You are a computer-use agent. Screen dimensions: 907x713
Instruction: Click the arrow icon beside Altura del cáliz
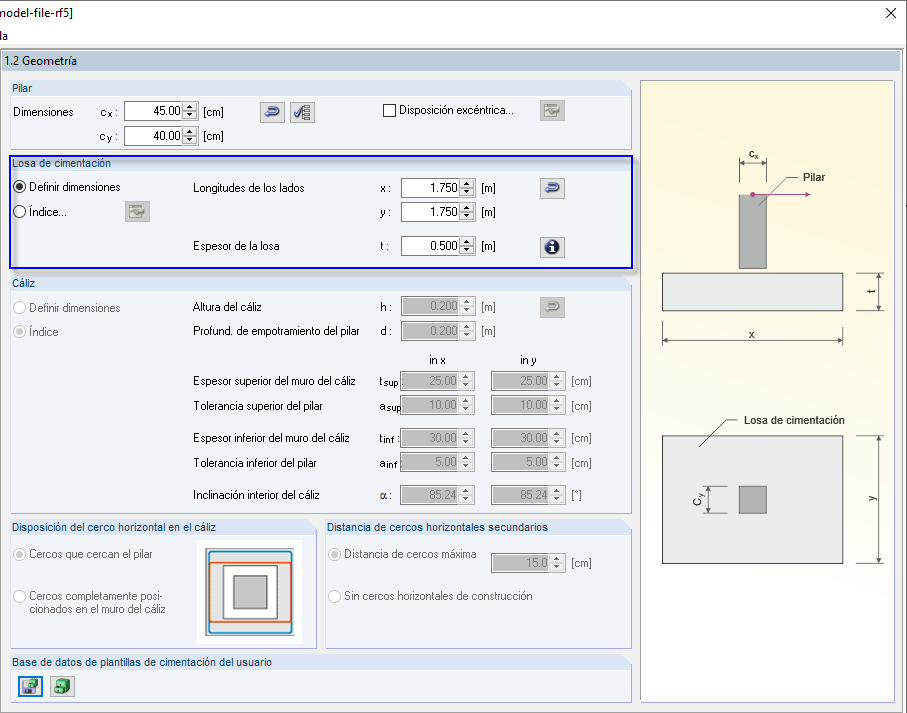tap(552, 307)
